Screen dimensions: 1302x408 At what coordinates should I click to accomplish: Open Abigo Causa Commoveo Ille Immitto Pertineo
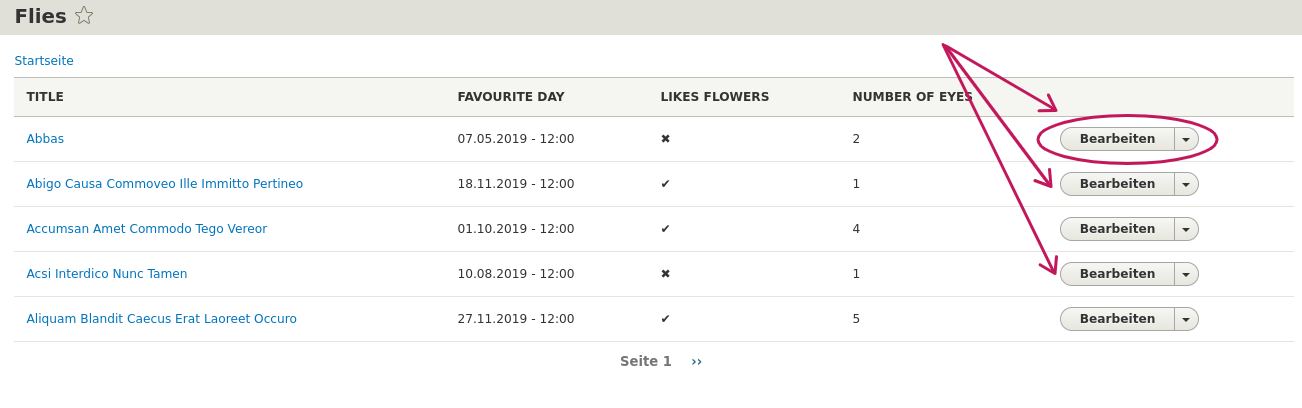coord(165,184)
